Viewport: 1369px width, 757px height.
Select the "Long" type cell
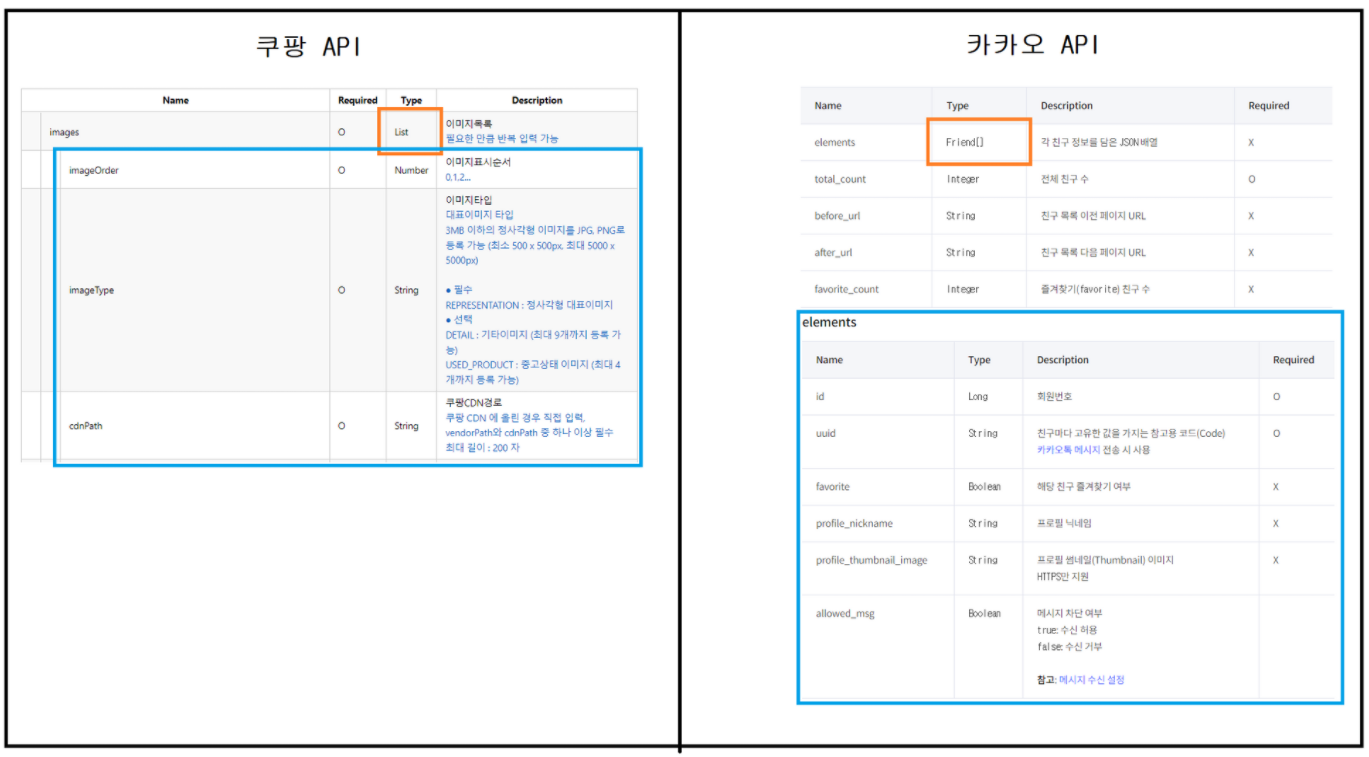tap(978, 397)
